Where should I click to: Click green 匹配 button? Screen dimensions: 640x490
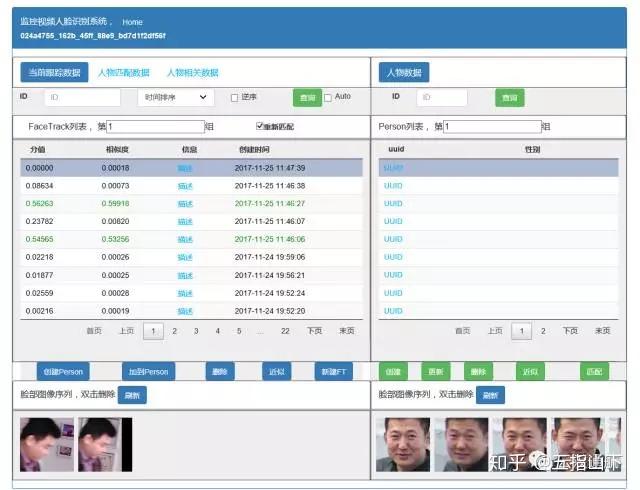[x=594, y=372]
